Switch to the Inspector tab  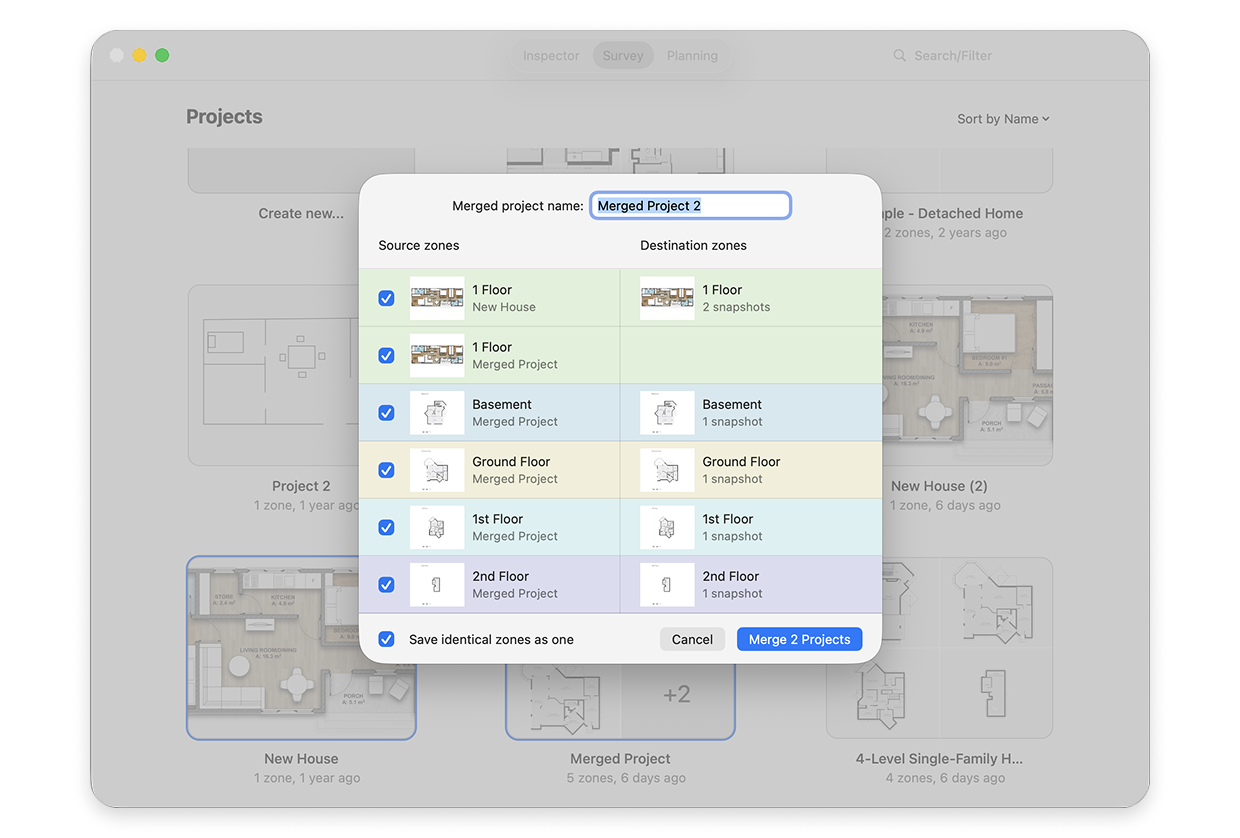click(551, 56)
